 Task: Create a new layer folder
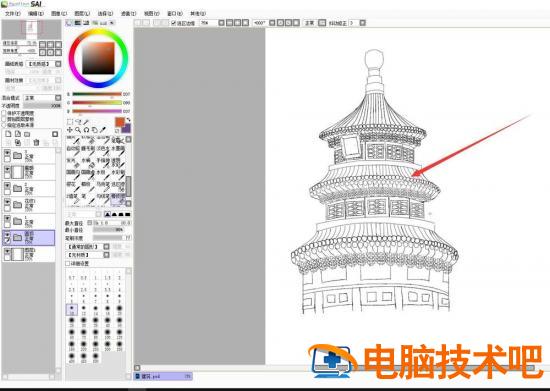[27, 134]
